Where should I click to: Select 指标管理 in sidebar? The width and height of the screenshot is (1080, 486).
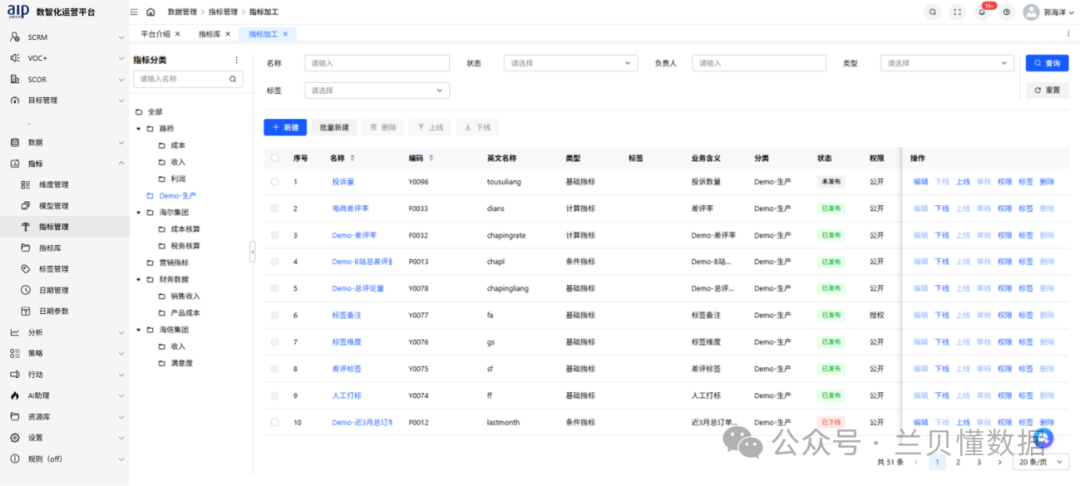point(54,226)
